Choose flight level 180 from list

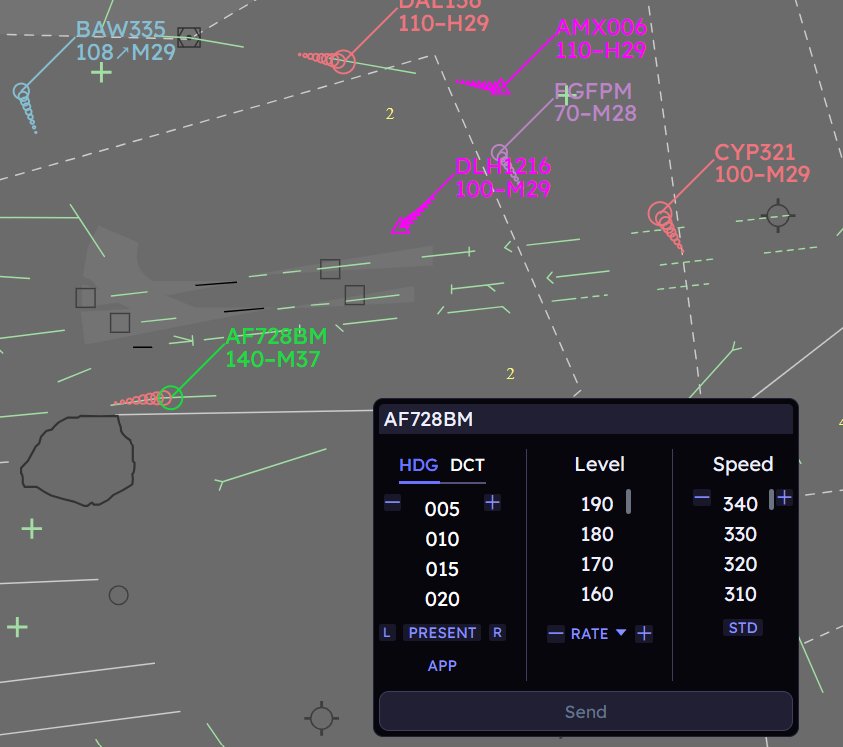pos(597,534)
